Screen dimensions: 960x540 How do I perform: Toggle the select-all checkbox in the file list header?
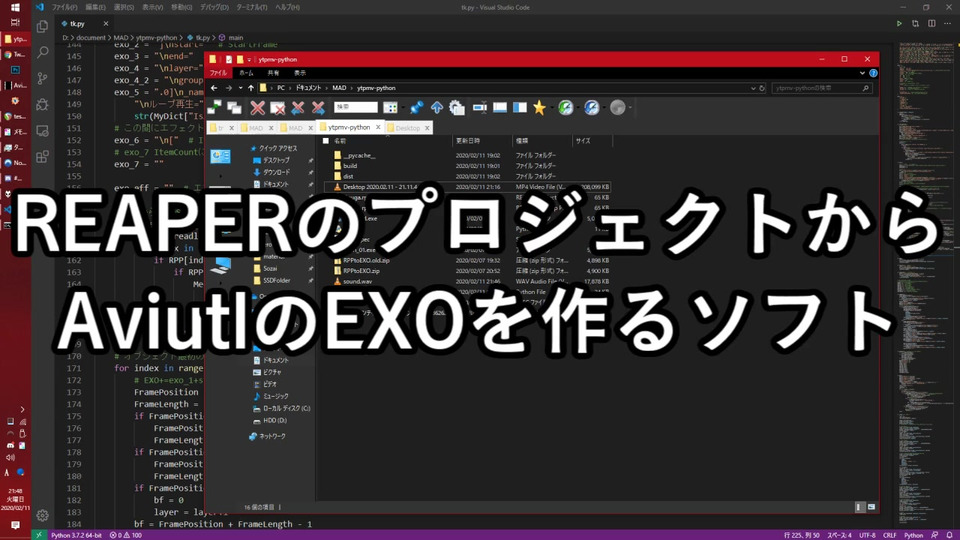326,141
